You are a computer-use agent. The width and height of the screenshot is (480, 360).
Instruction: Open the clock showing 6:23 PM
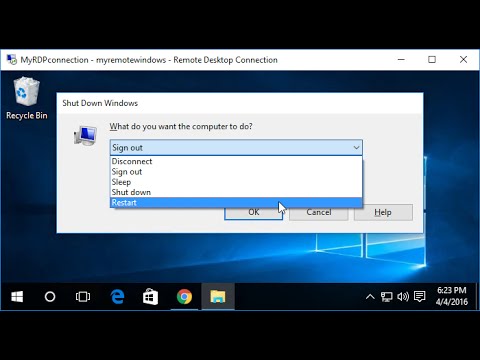452,296
